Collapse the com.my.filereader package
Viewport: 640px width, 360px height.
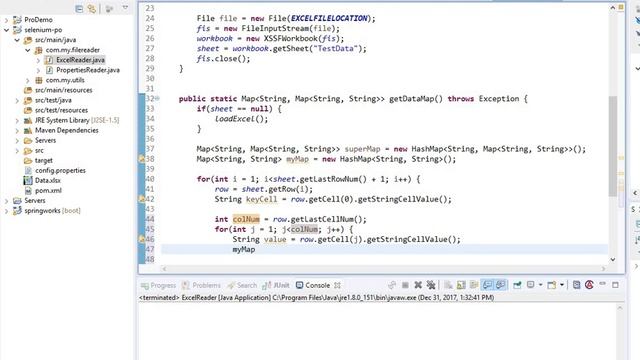tap(28, 50)
